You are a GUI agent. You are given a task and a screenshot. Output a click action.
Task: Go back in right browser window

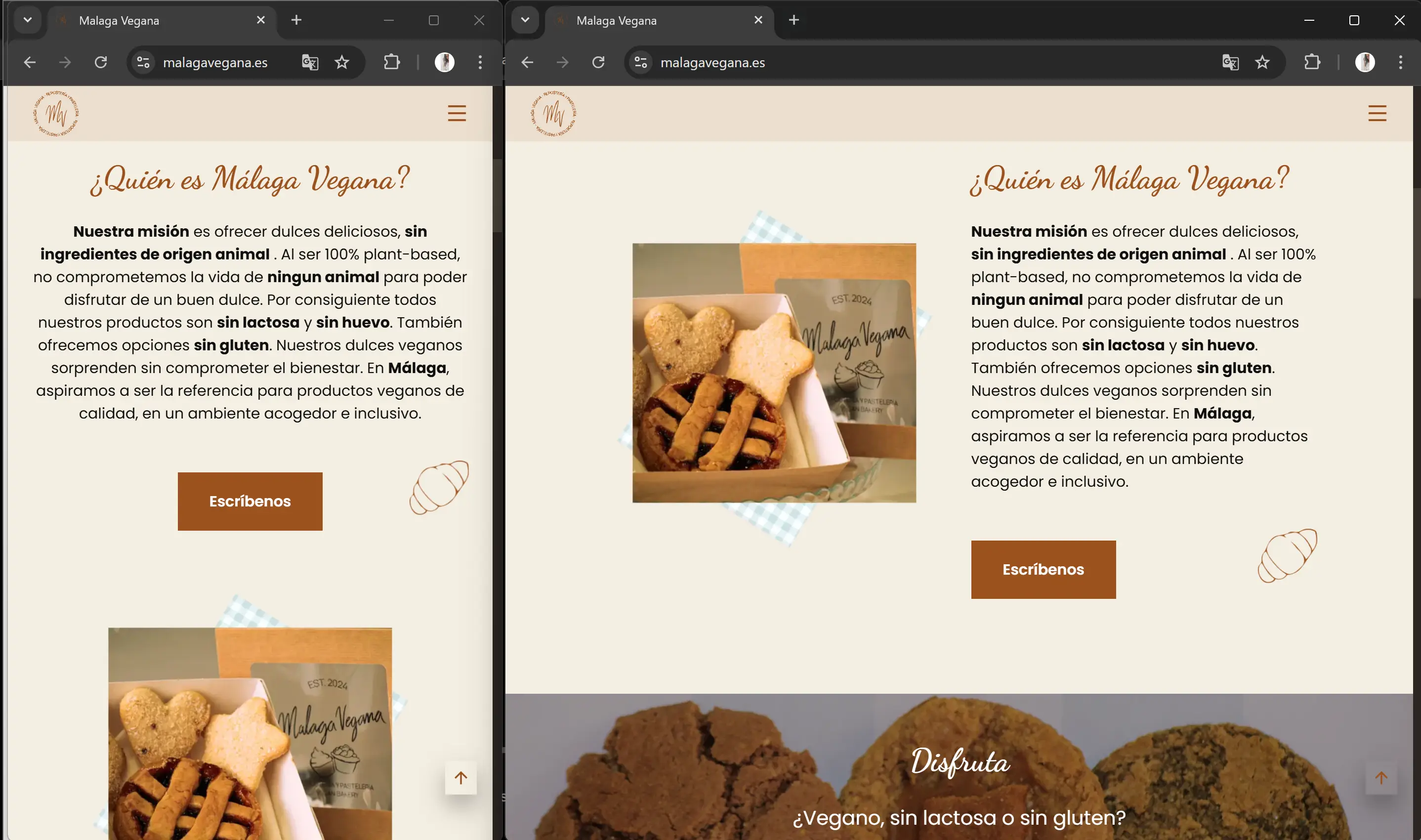527,62
